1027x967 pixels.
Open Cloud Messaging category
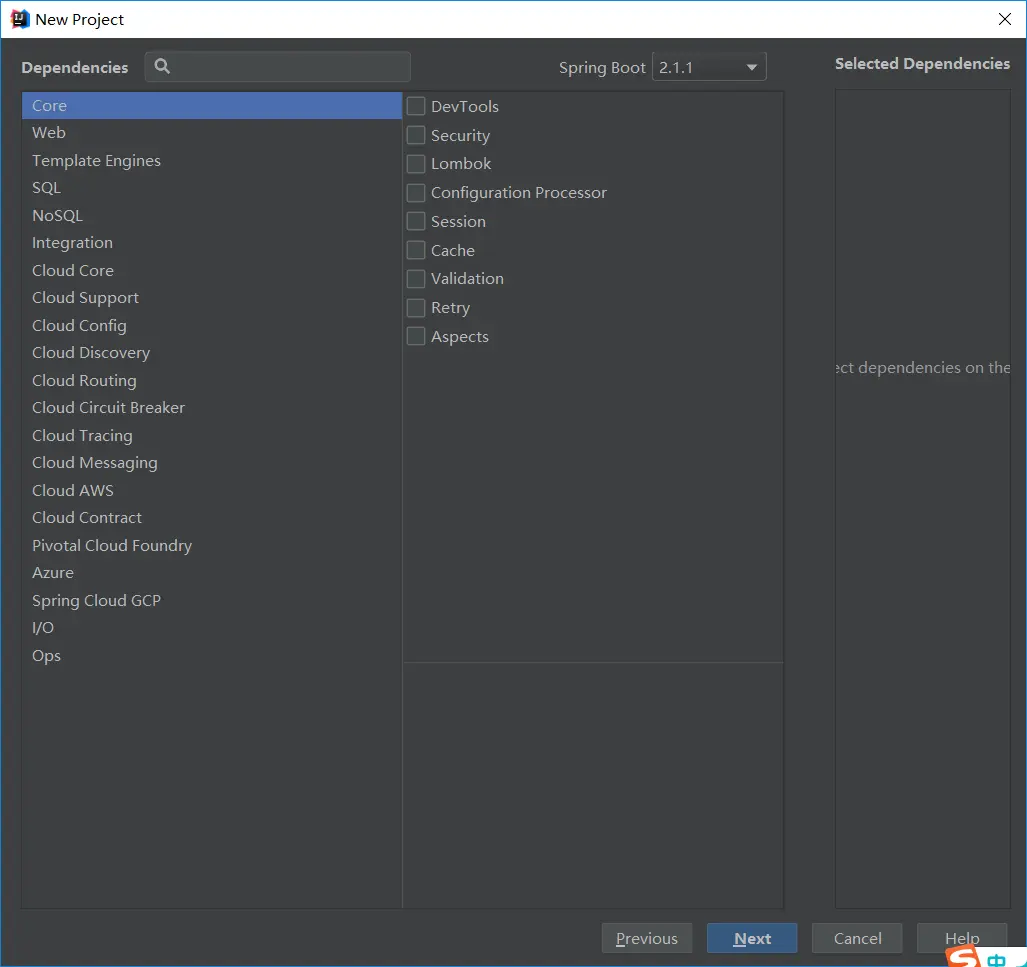[x=212, y=463]
